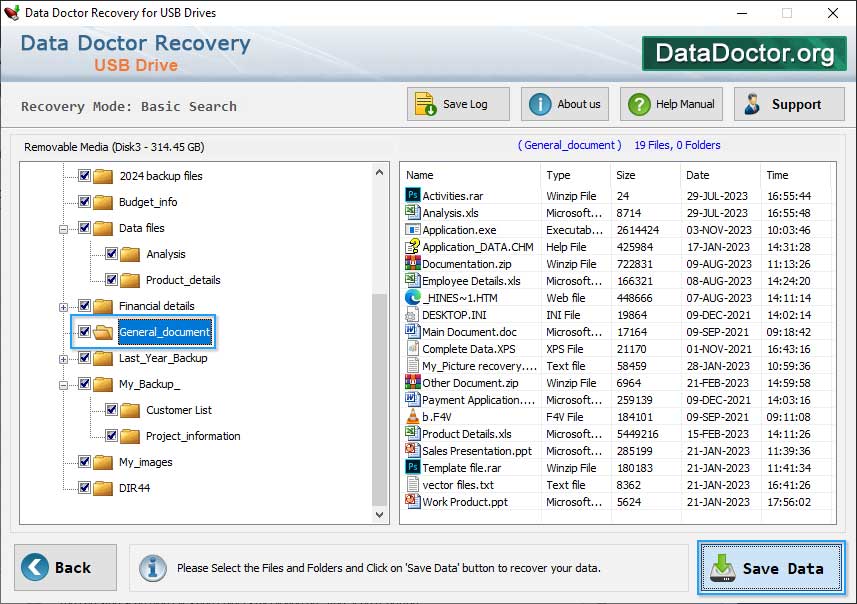The image size is (857, 604).
Task: Collapse the My_Backup_ tree node
Action: click(63, 385)
